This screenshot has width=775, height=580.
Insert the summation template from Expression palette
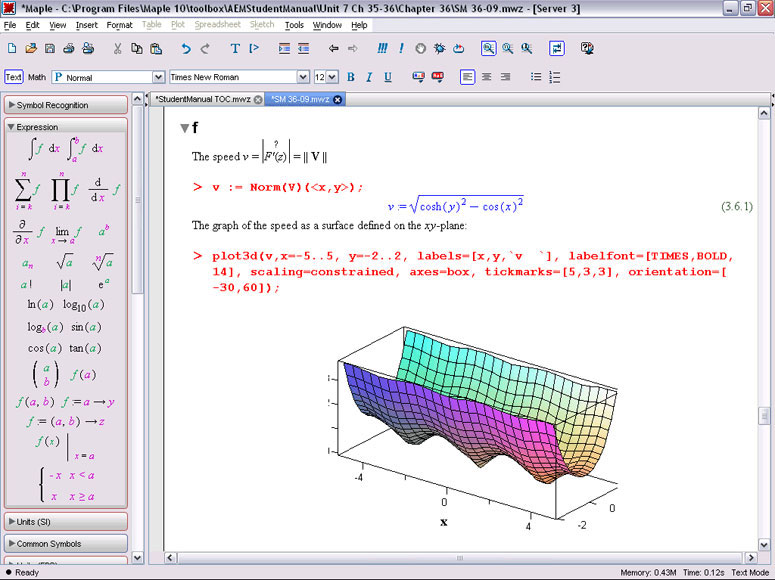[x=25, y=188]
